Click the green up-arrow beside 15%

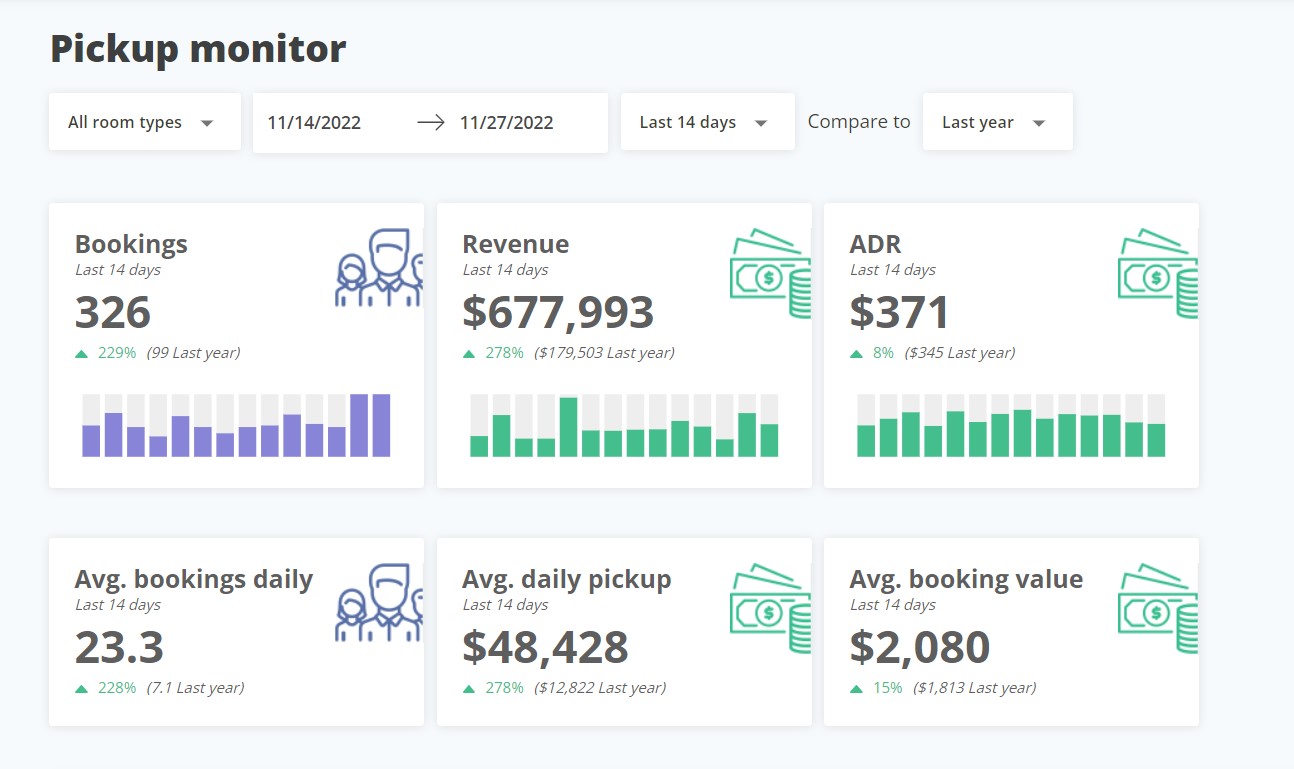[856, 687]
